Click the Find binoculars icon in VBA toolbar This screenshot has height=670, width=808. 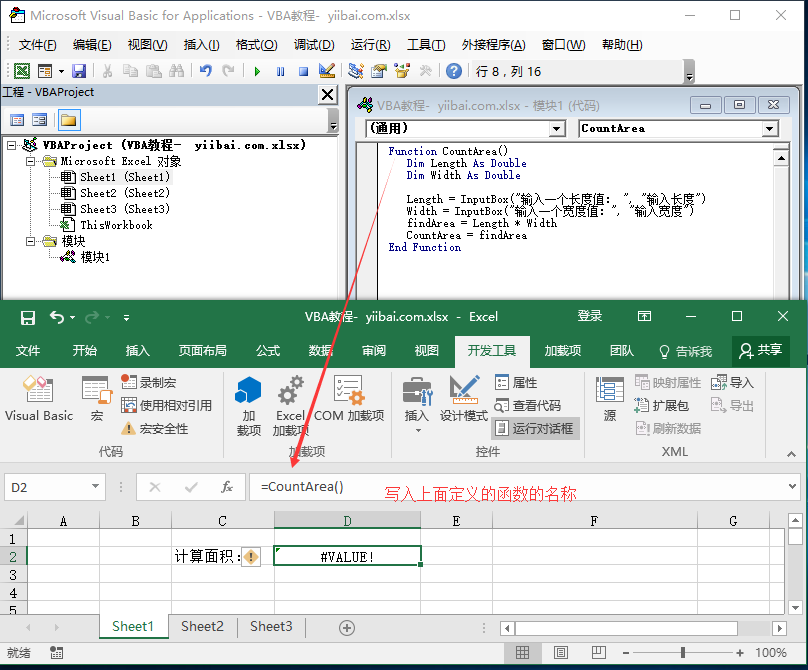[x=176, y=71]
